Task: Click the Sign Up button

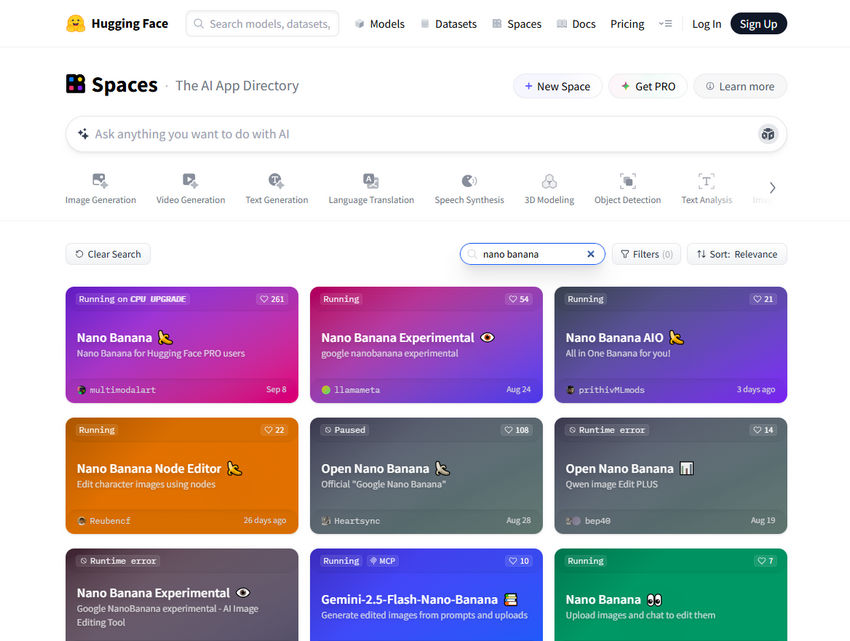Action: click(758, 24)
